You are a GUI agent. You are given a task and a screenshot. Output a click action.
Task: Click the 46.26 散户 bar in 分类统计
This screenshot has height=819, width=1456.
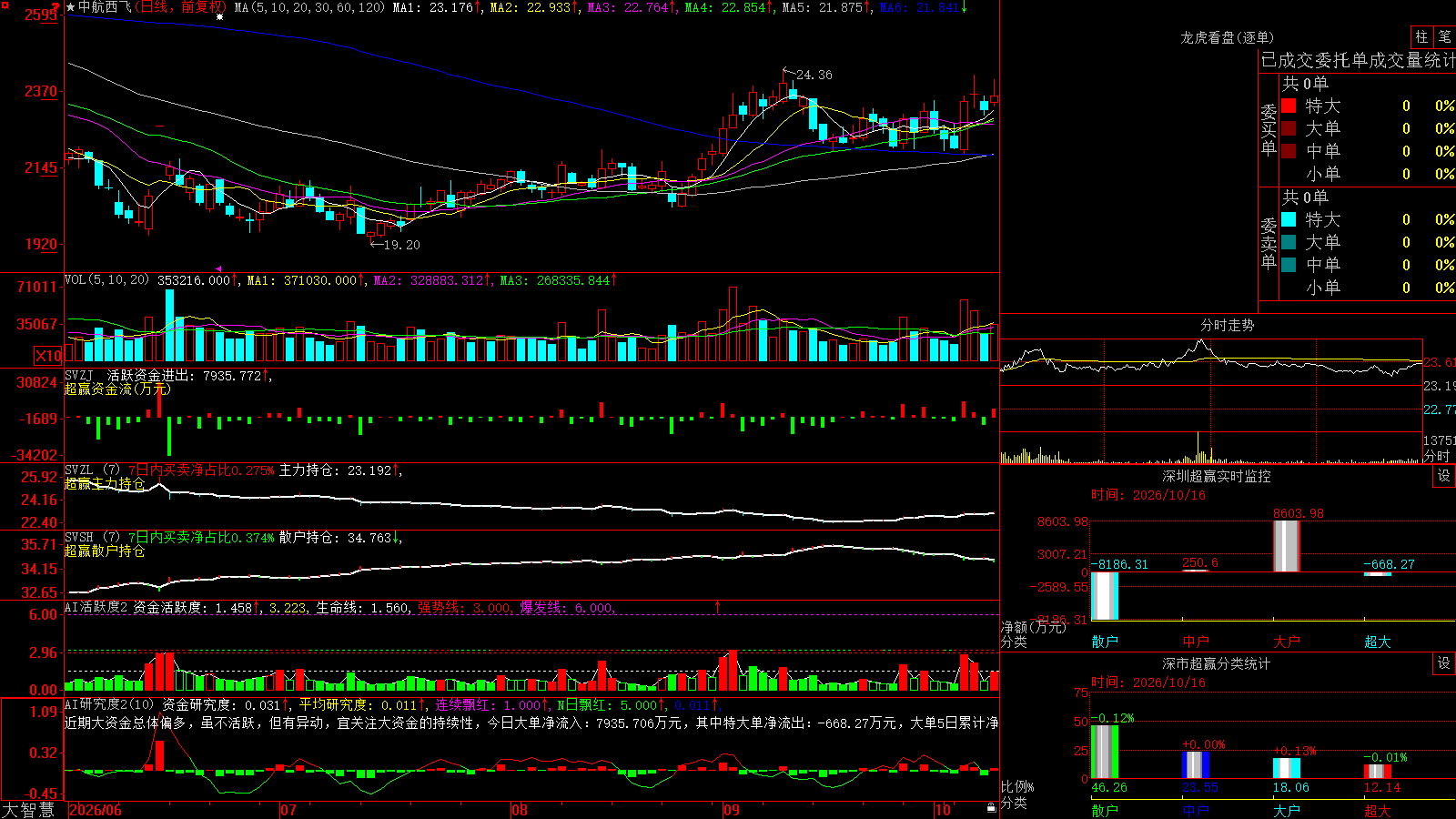pos(1105,752)
